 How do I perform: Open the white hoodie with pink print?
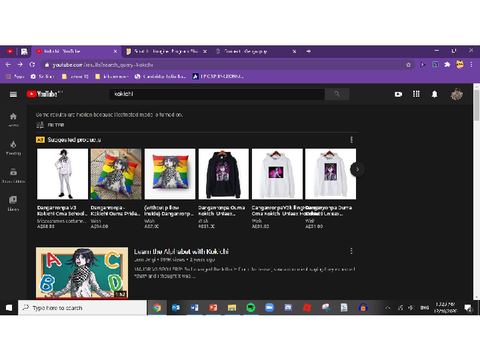click(x=277, y=174)
